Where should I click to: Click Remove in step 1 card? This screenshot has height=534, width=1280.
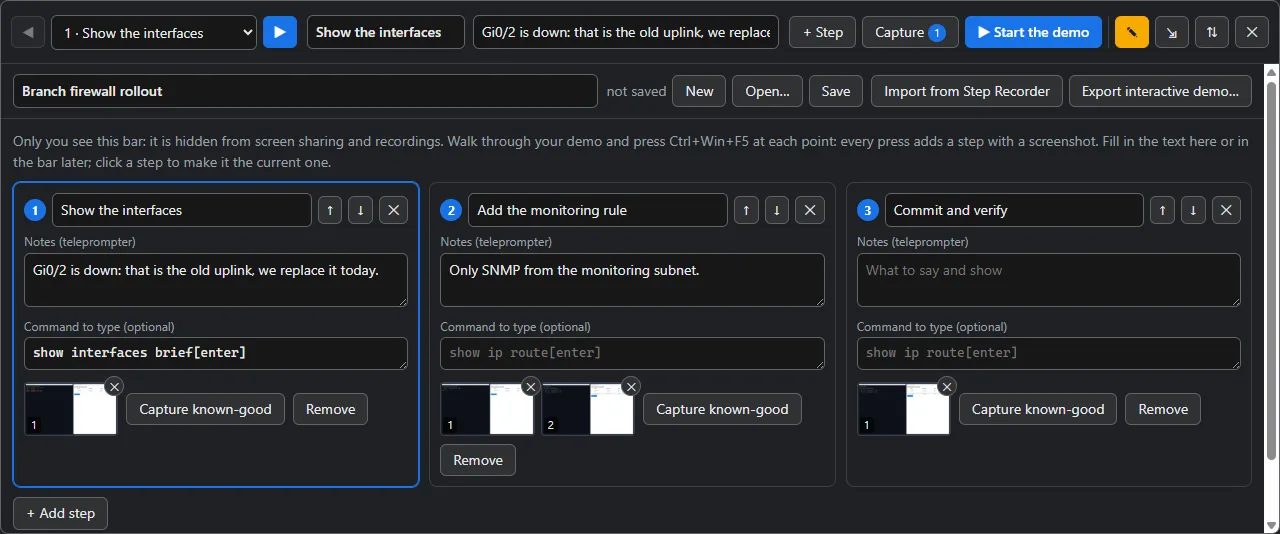click(x=331, y=409)
